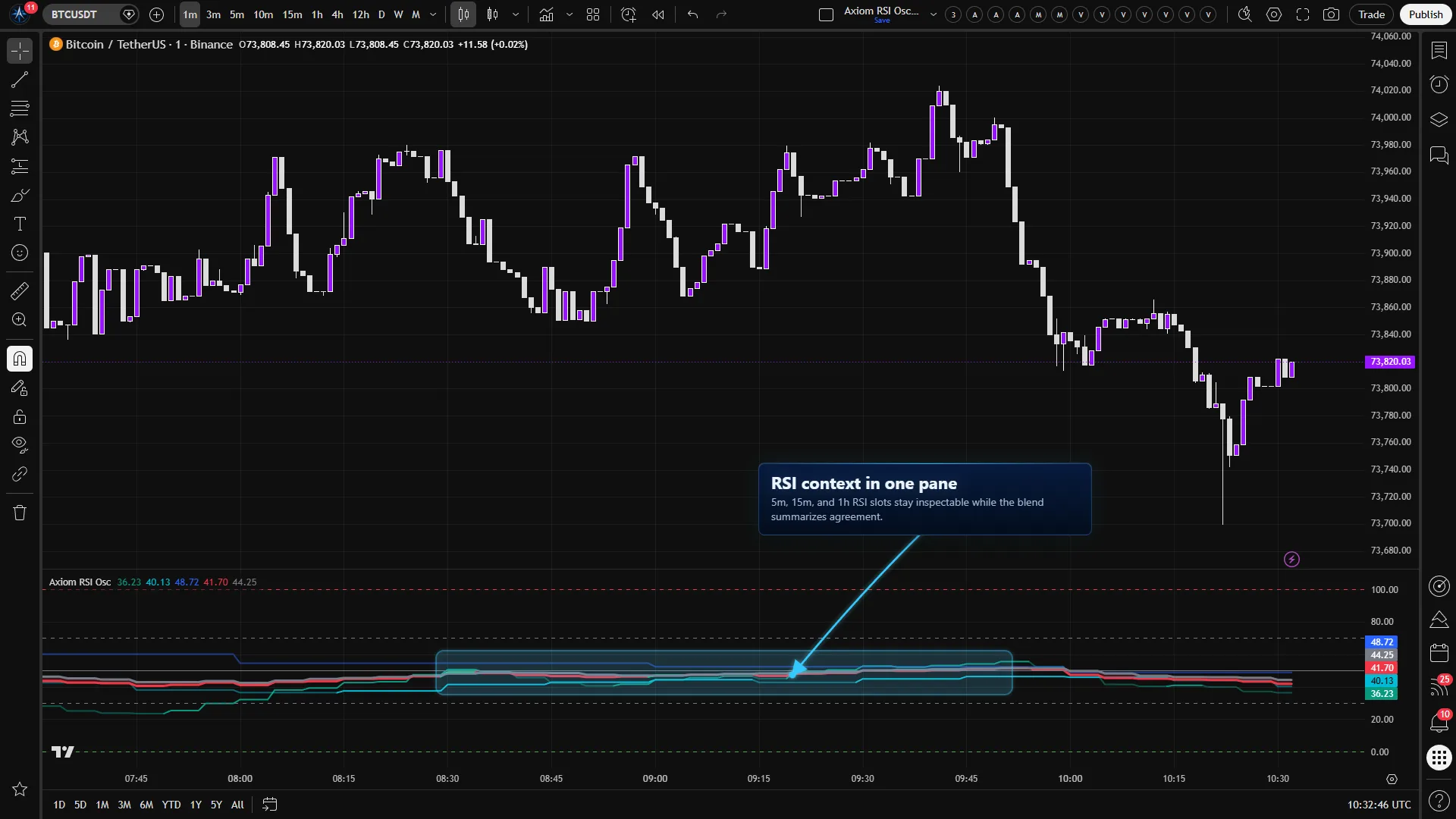Select the 1D range tab
The image size is (1456, 819).
(59, 805)
